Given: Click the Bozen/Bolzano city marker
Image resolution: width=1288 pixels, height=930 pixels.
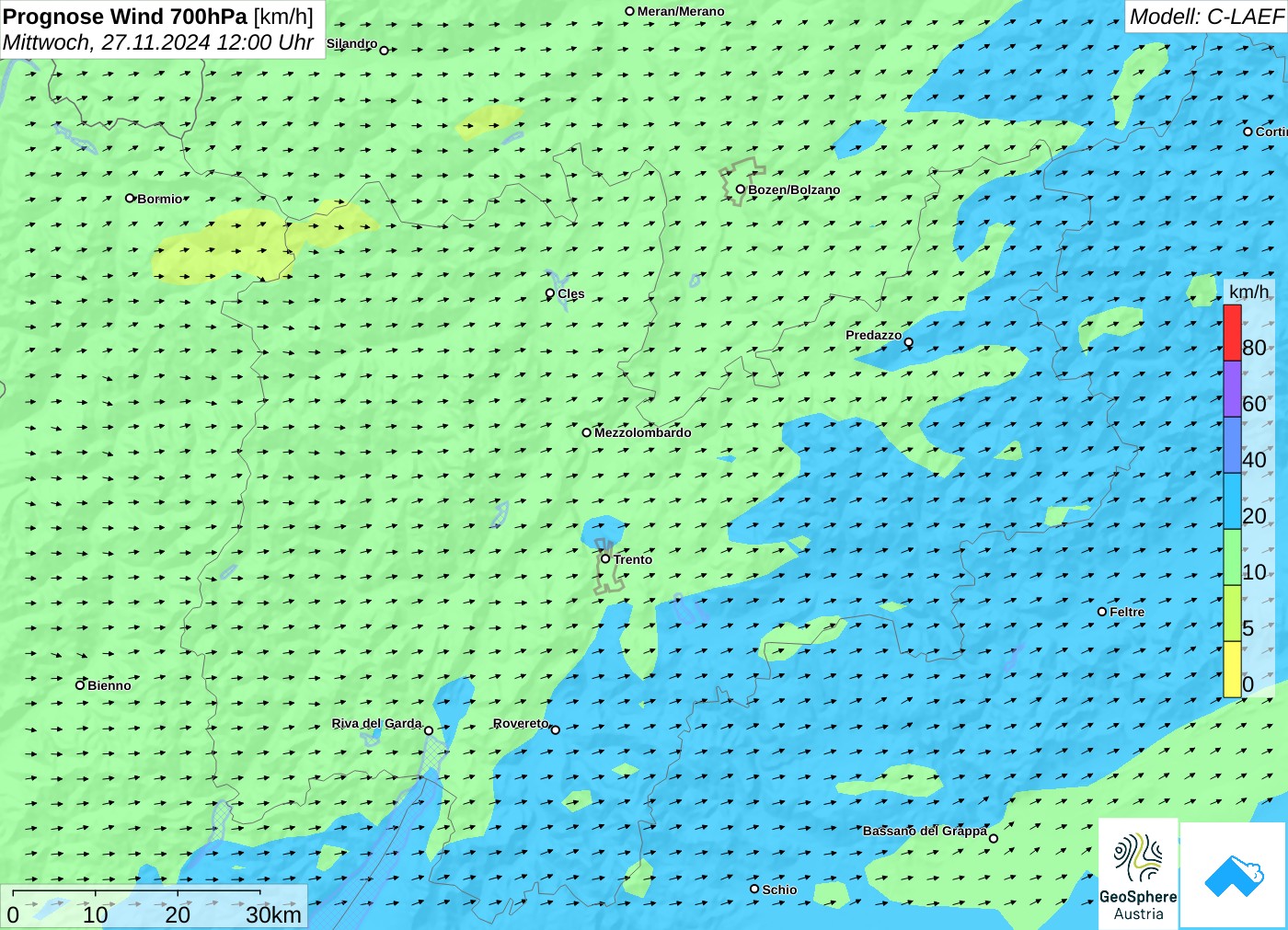Looking at the screenshot, I should (741, 189).
